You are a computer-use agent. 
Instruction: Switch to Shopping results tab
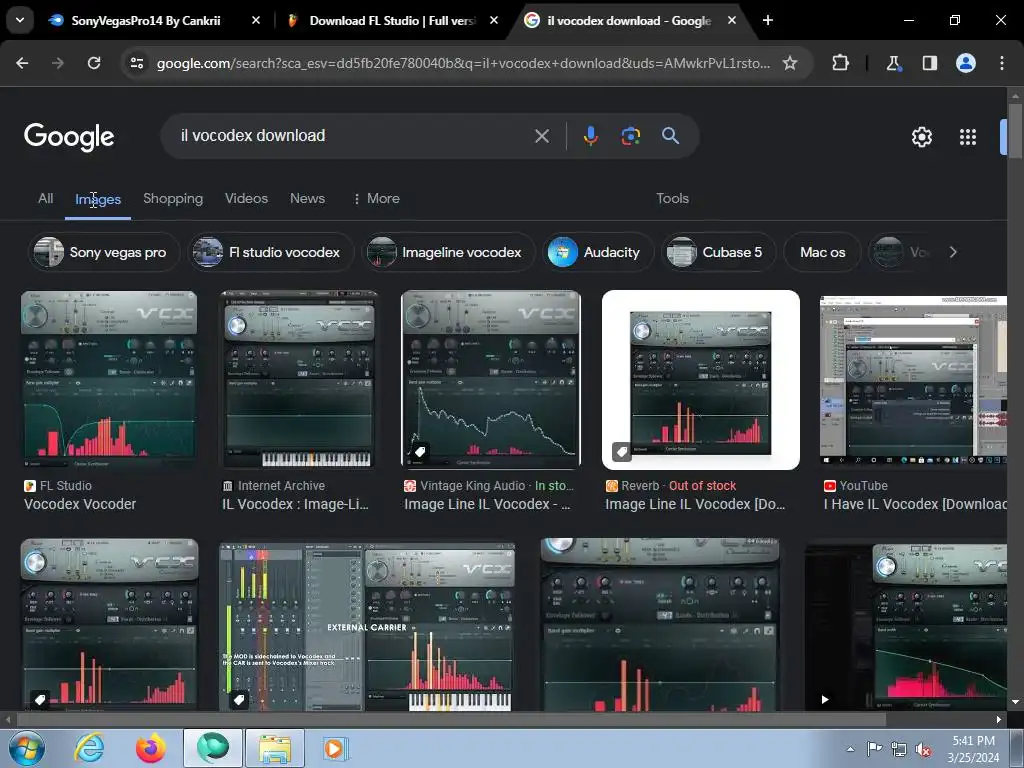pyautogui.click(x=173, y=199)
